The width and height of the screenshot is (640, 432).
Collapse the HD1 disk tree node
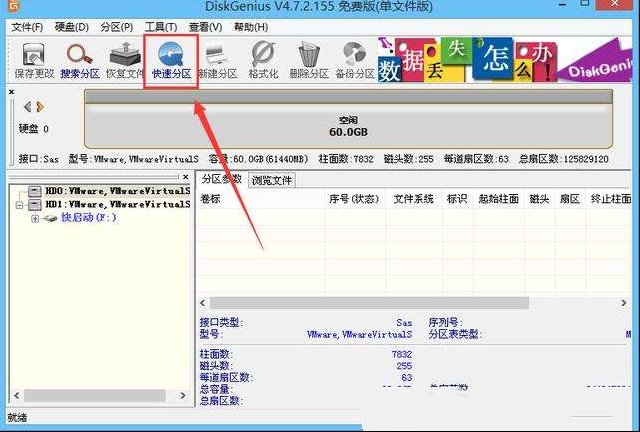(19, 205)
